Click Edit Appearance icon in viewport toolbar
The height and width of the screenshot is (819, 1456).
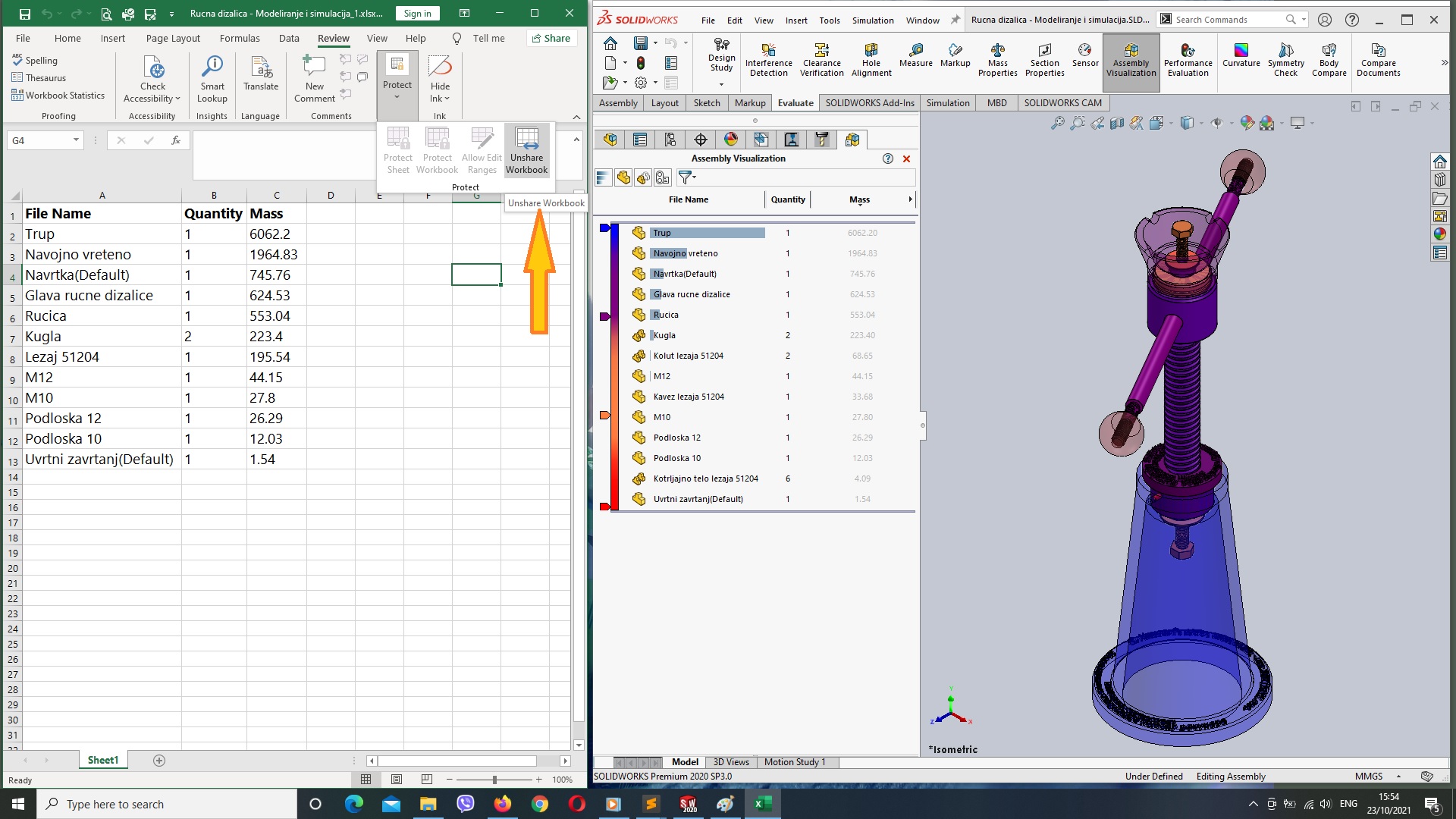point(1247,123)
